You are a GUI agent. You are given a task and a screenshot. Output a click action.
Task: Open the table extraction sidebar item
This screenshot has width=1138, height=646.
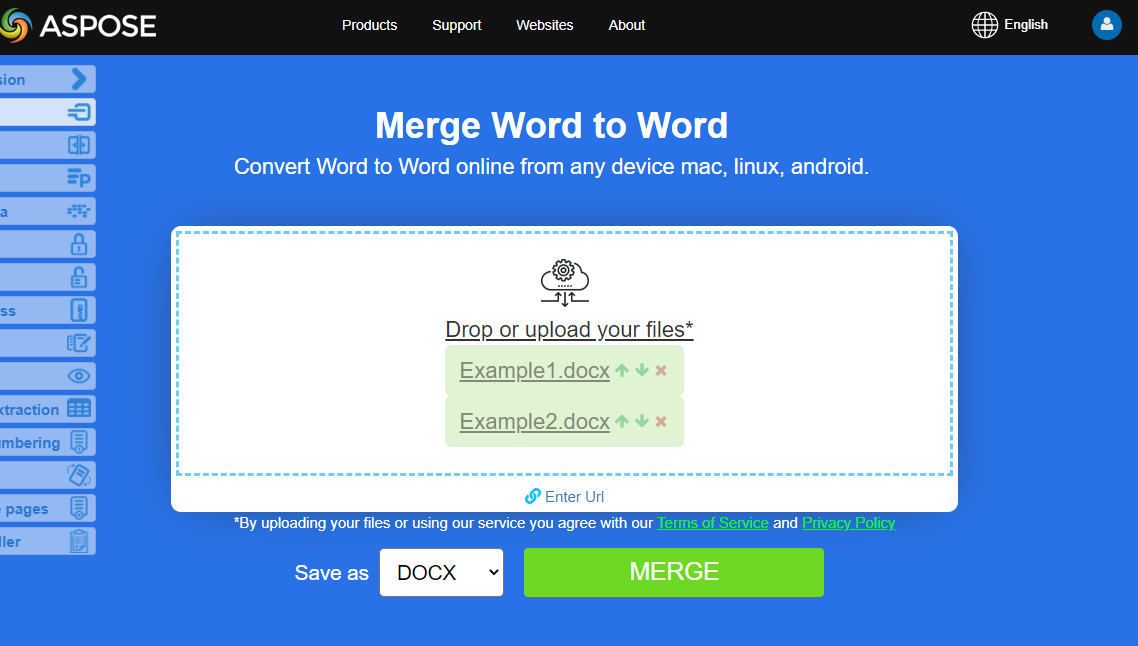[x=78, y=409]
